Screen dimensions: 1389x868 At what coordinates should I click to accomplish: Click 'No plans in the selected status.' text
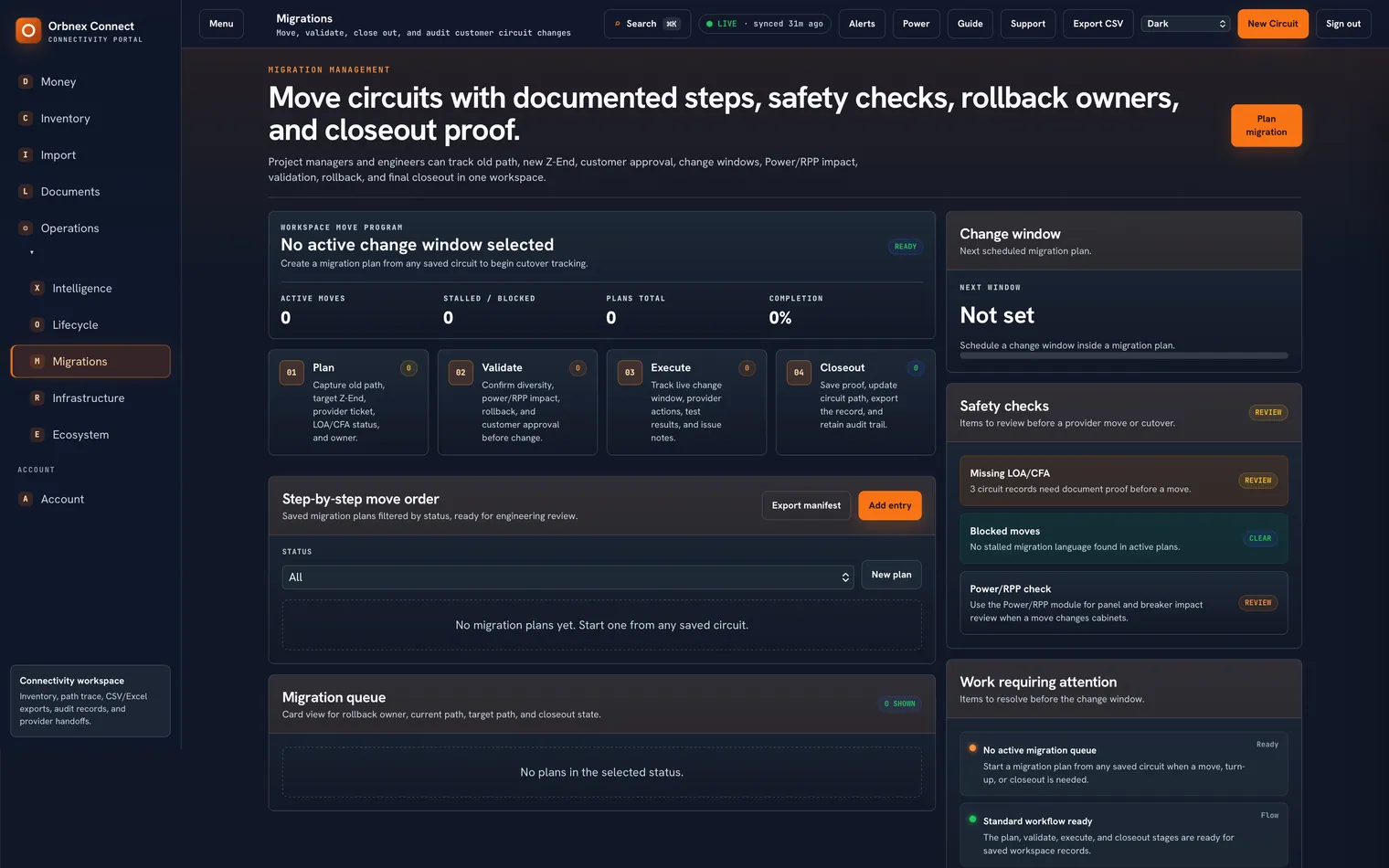pyautogui.click(x=602, y=772)
